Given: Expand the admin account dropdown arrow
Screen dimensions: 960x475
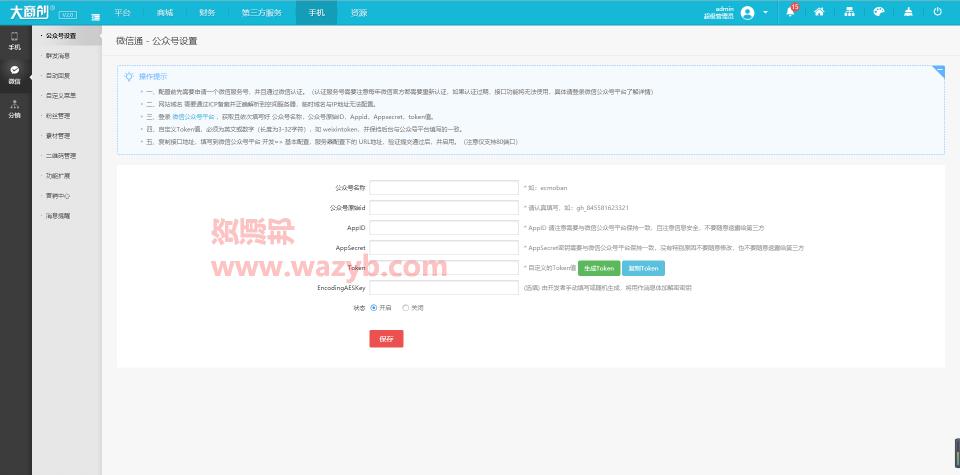Looking at the screenshot, I should coord(765,12).
